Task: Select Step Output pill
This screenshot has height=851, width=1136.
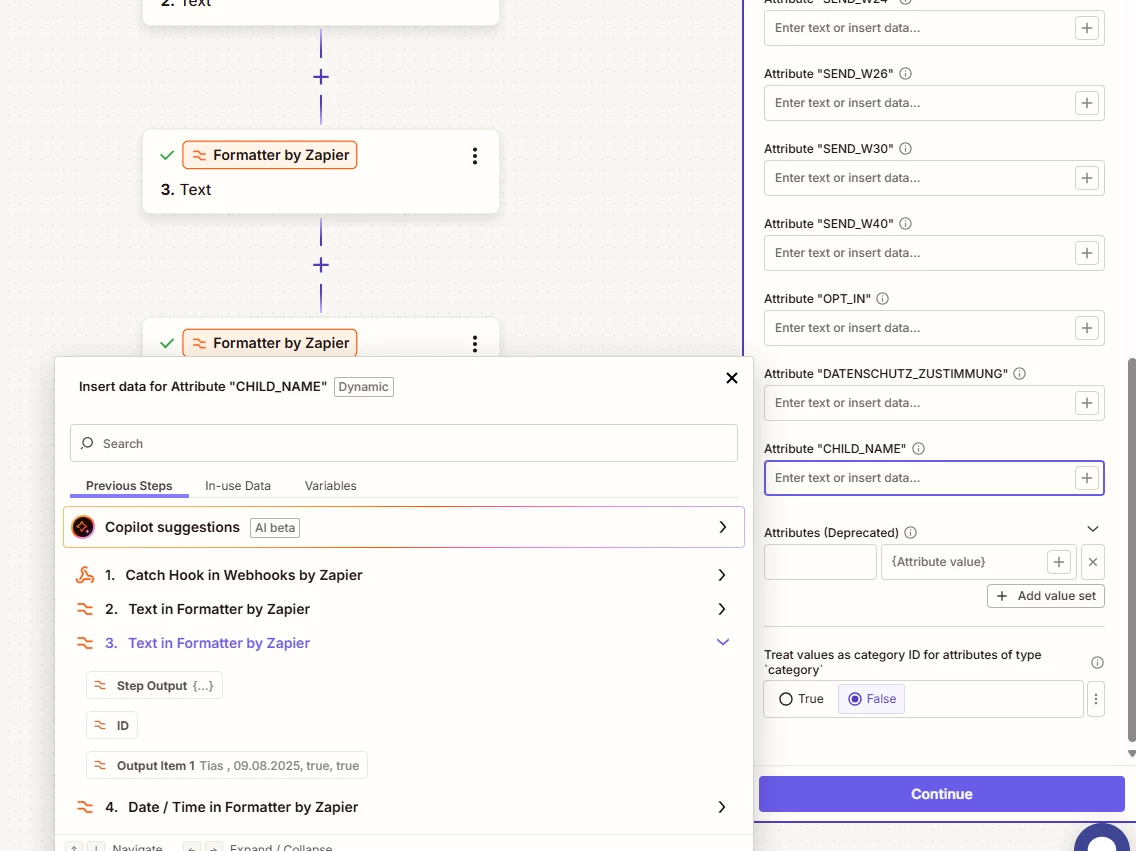Action: tap(154, 686)
